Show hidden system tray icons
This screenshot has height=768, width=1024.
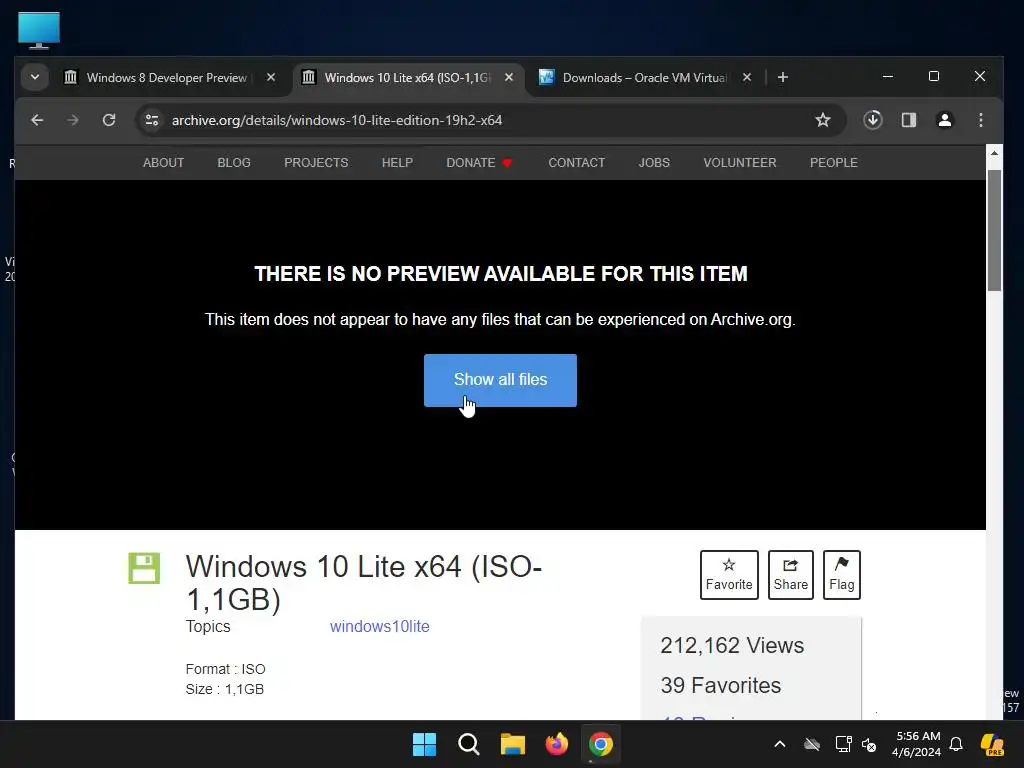(780, 744)
